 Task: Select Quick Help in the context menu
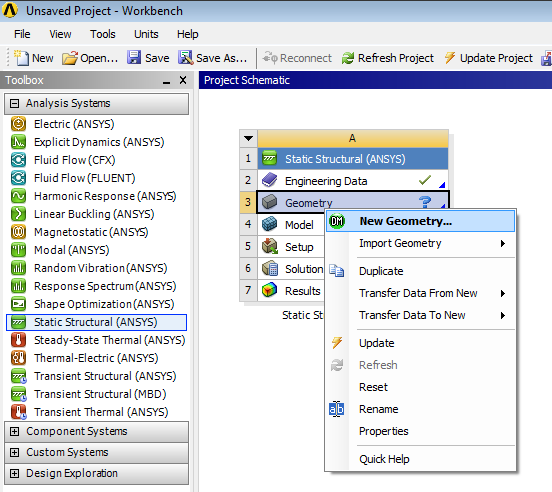[420, 459]
